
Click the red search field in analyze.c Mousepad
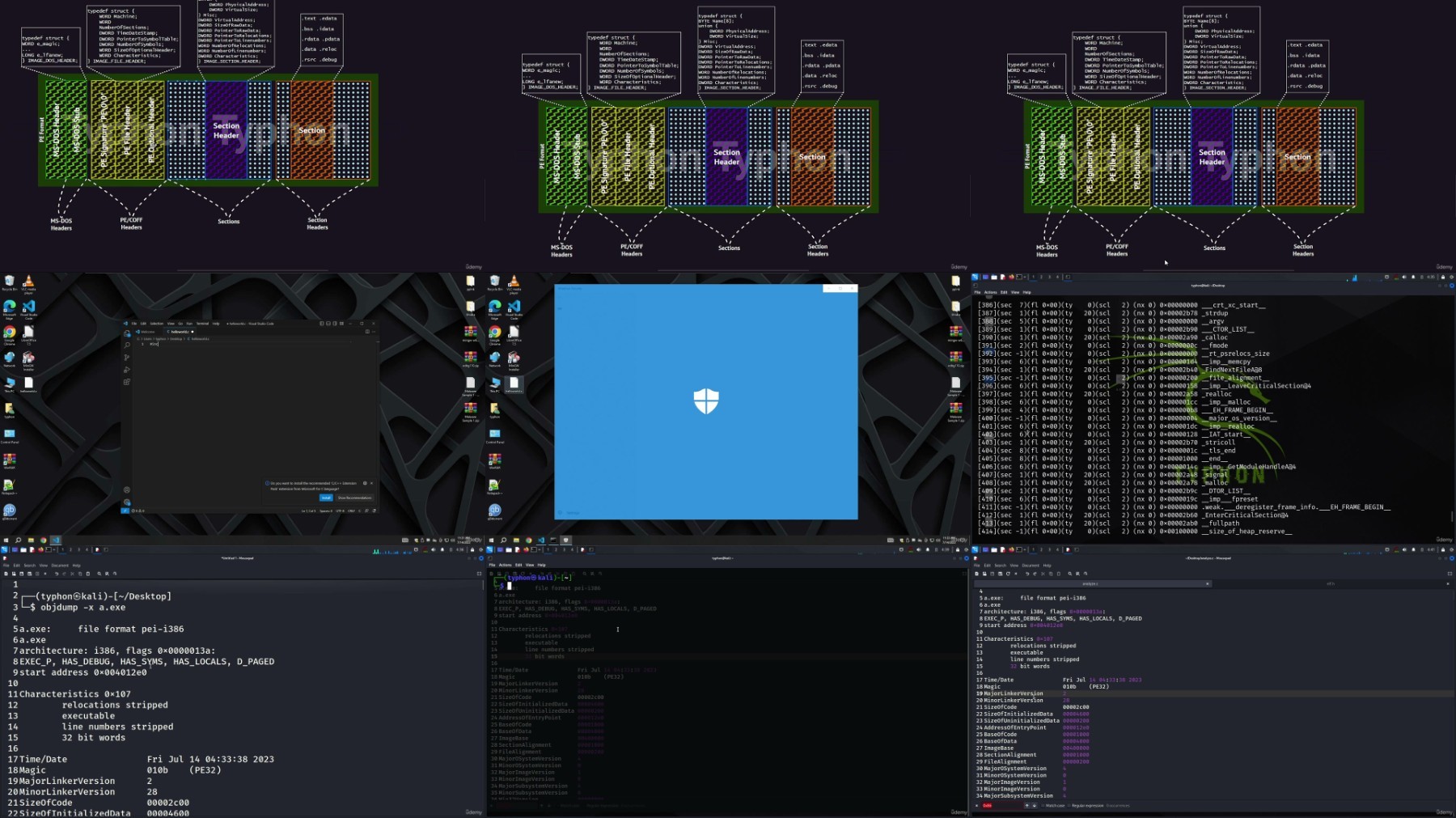(x=1001, y=806)
